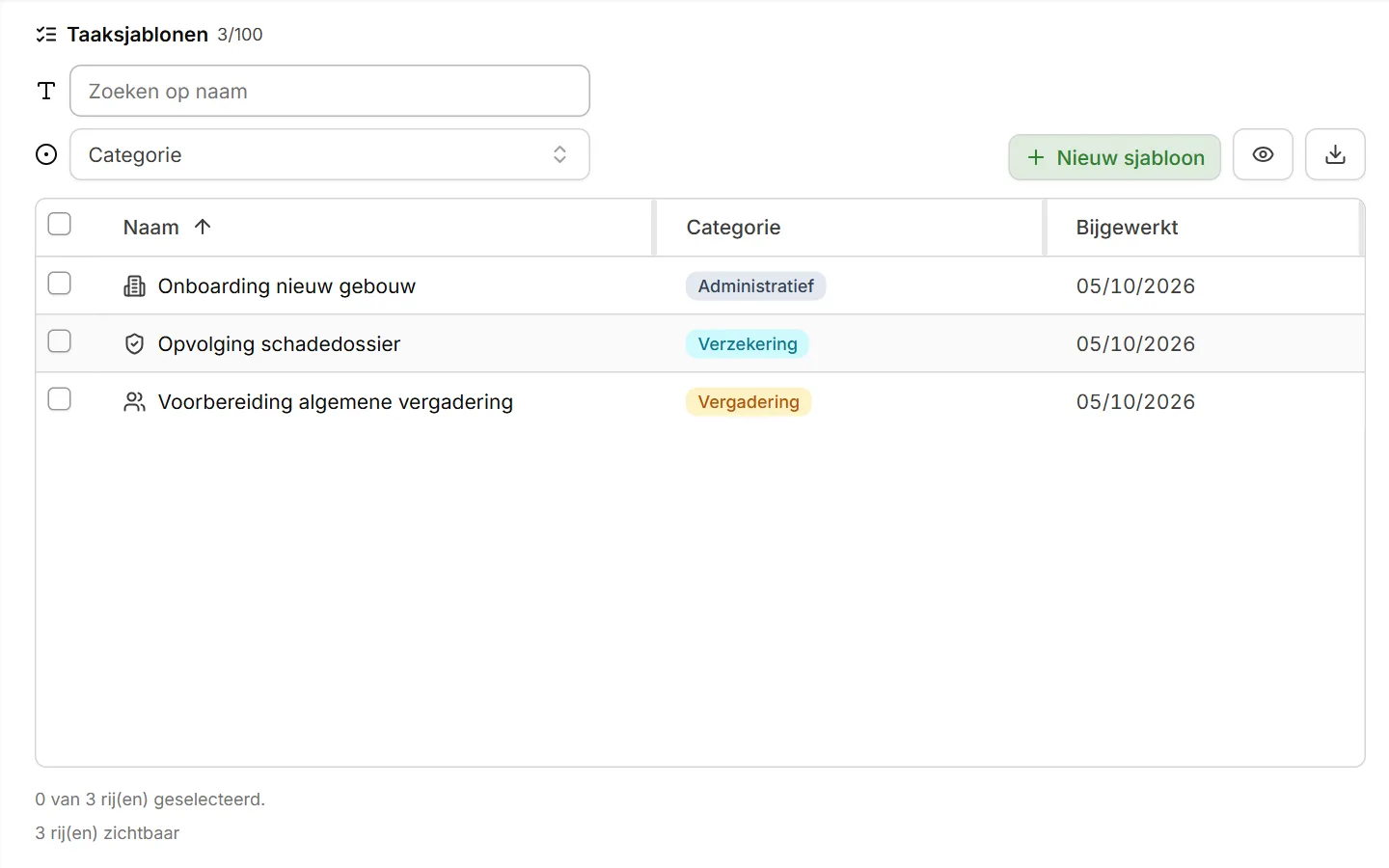The image size is (1389, 868).
Task: Click the circle icon beside Categorie filter
Action: (x=46, y=154)
